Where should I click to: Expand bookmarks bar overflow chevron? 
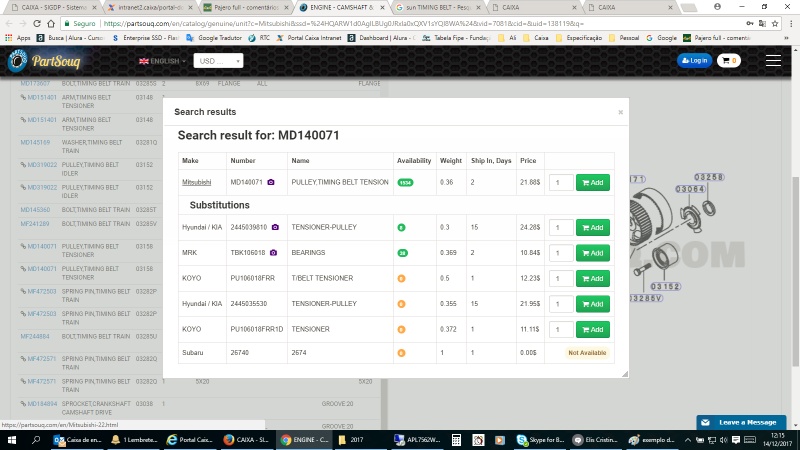pyautogui.click(x=787, y=38)
